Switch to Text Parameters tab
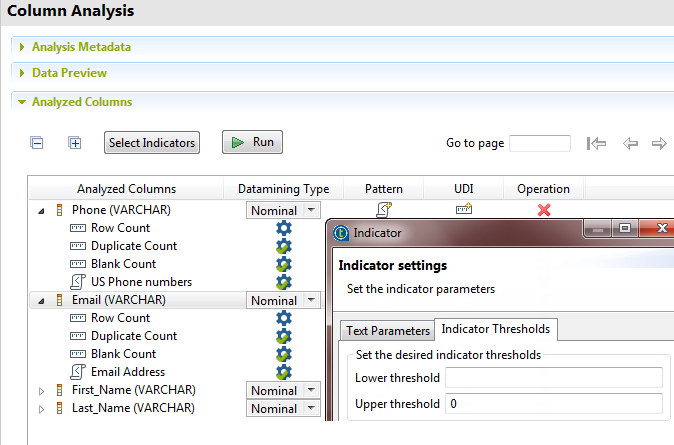Image resolution: width=674 pixels, height=445 pixels. click(388, 330)
